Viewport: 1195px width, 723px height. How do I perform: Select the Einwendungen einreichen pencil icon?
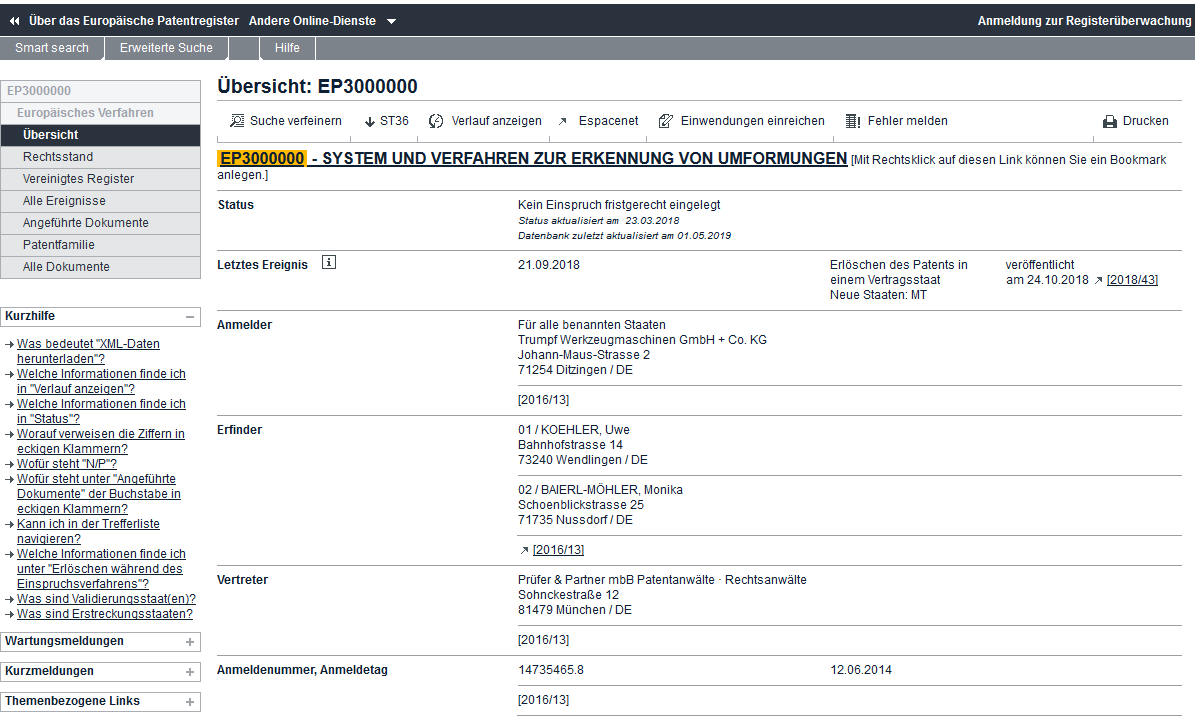666,121
